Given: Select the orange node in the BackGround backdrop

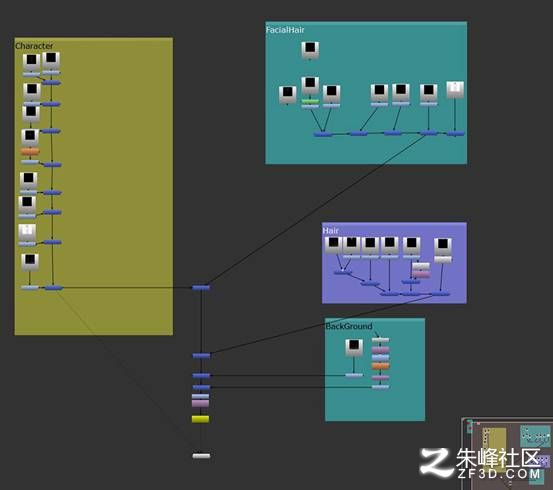Looking at the screenshot, I should coord(380,366).
